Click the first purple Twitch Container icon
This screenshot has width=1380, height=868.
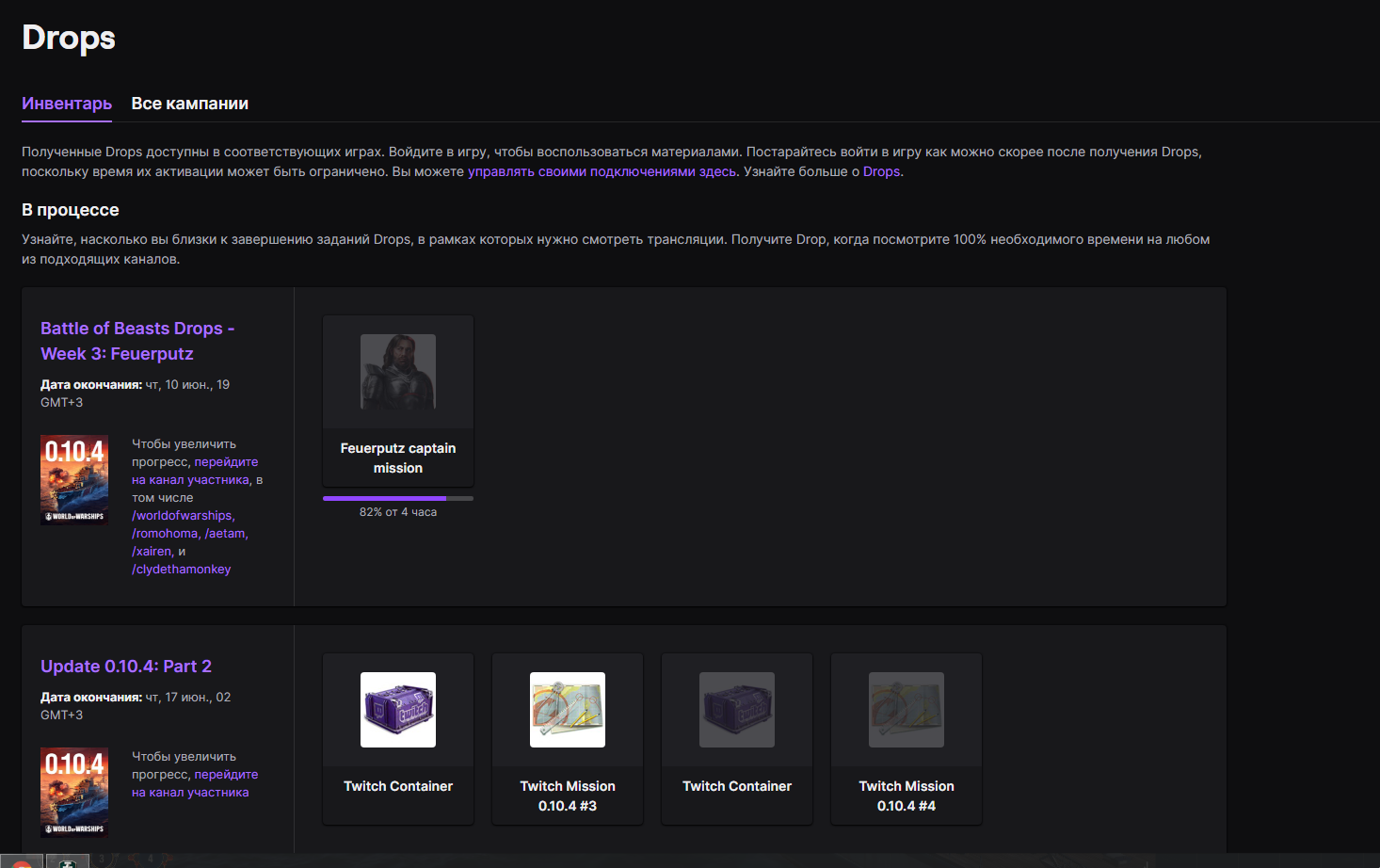(x=397, y=710)
